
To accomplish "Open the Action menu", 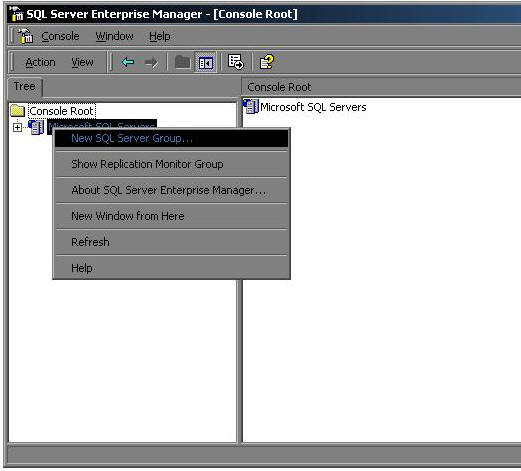I will (x=40, y=62).
